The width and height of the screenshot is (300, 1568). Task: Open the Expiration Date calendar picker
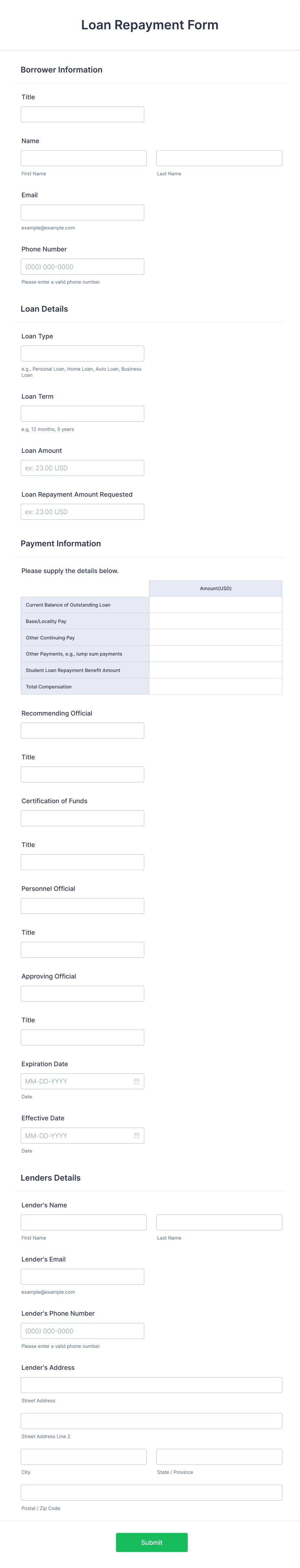(136, 1081)
